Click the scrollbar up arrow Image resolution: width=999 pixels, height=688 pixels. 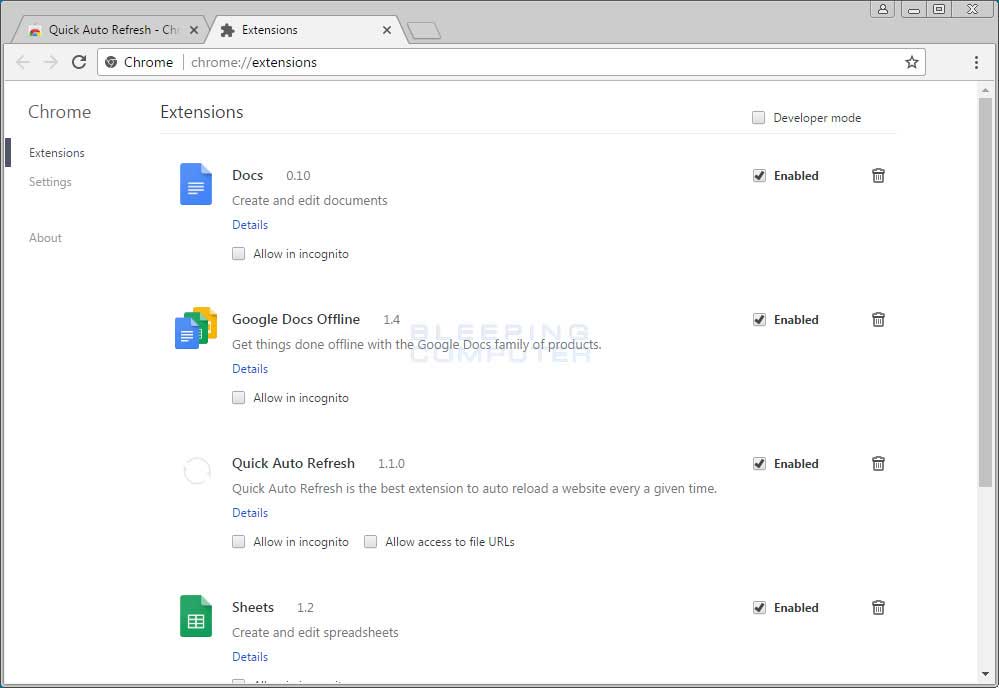[x=985, y=91]
